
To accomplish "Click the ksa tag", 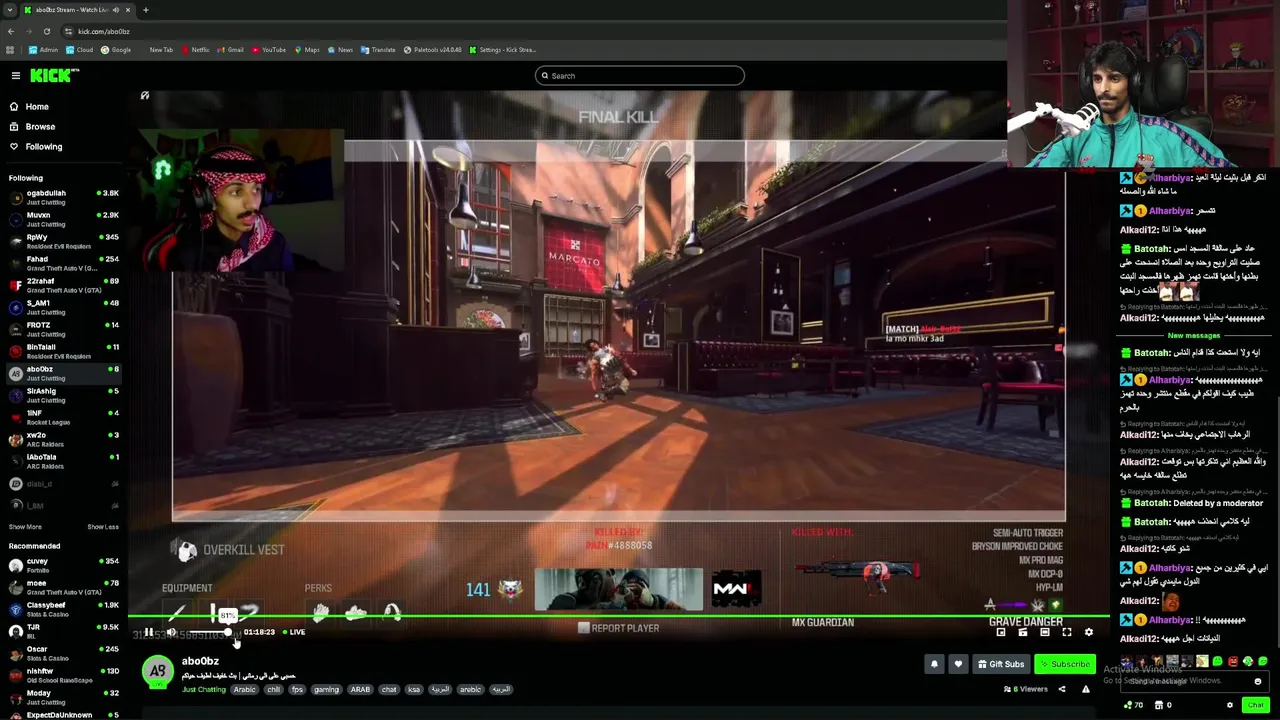I will pyautogui.click(x=413, y=689).
